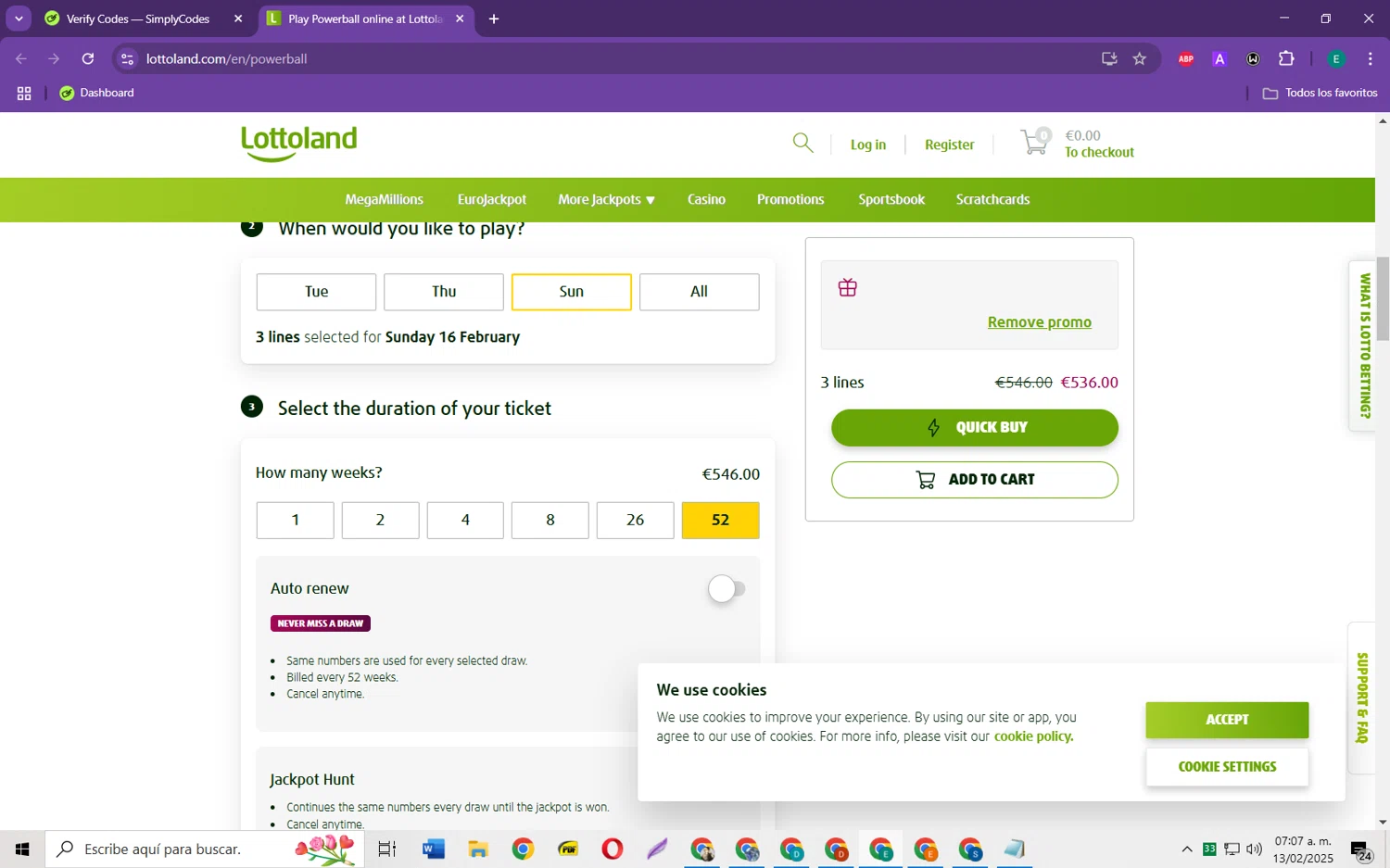Select Sun draw day
This screenshot has height=868, width=1390.
tap(572, 292)
